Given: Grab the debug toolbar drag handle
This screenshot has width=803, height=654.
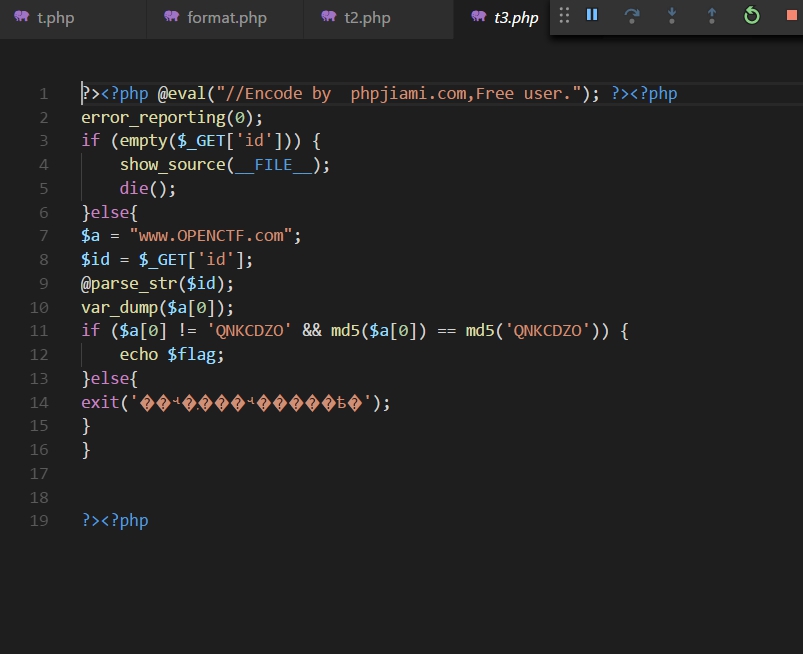Looking at the screenshot, I should coord(564,15).
